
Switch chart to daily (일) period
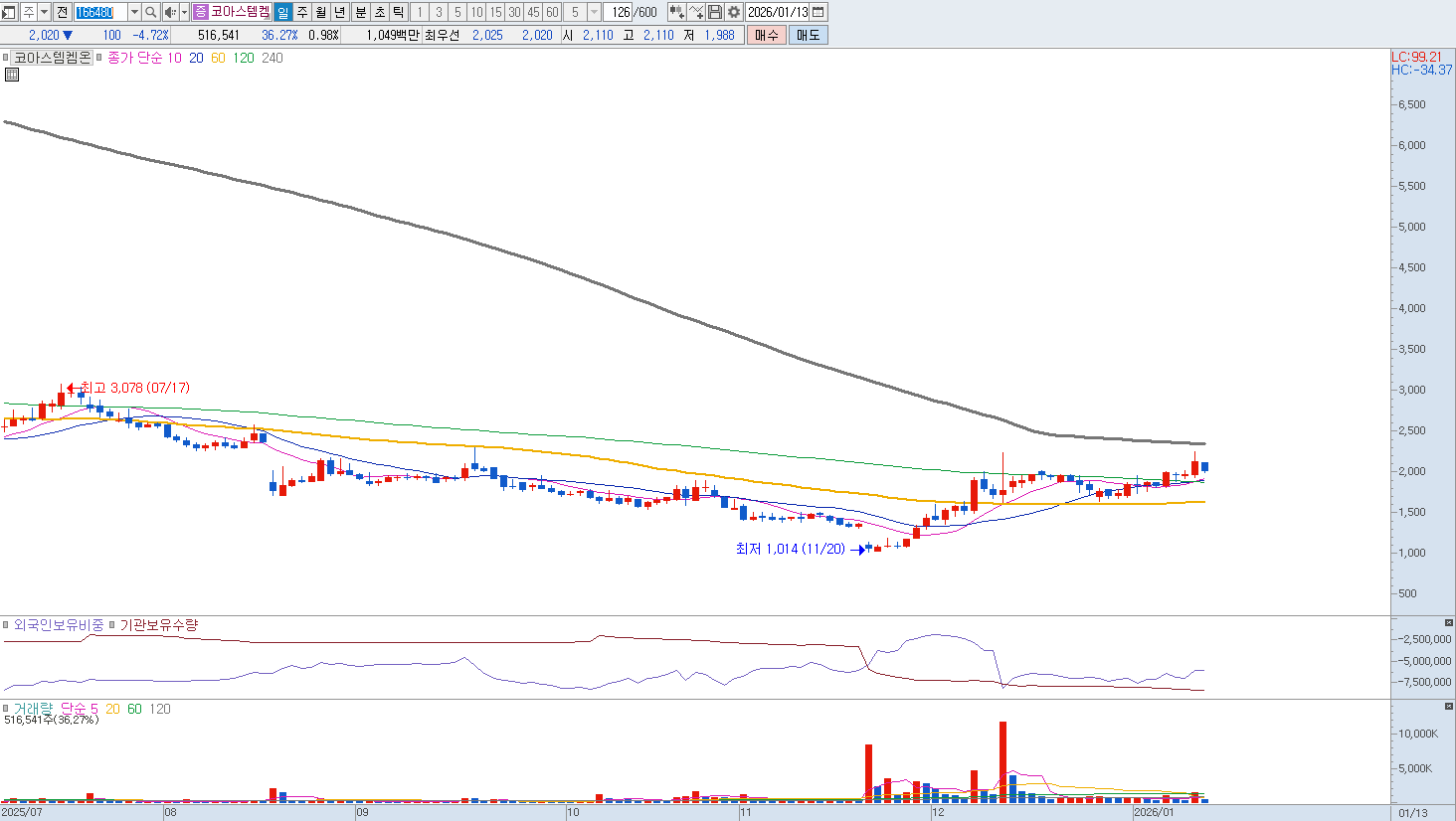coord(282,12)
